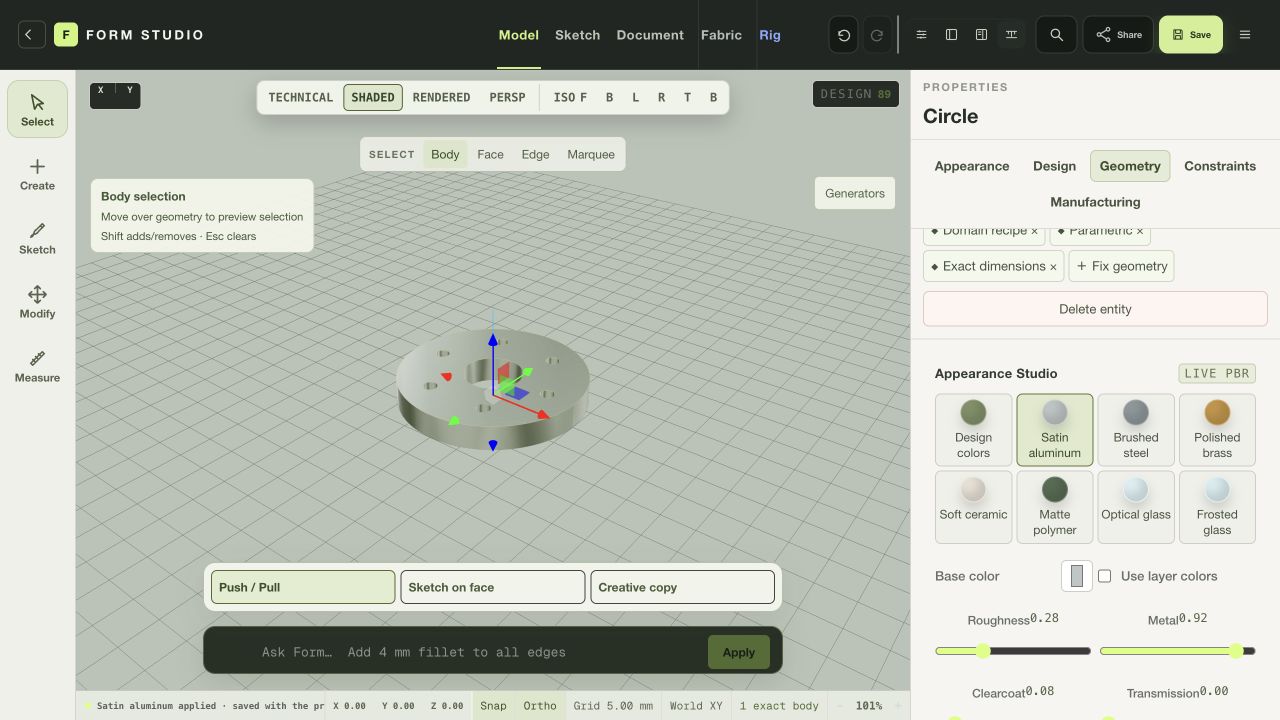Image resolution: width=1280 pixels, height=720 pixels.
Task: Click the Creative copy suggestion
Action: (683, 587)
